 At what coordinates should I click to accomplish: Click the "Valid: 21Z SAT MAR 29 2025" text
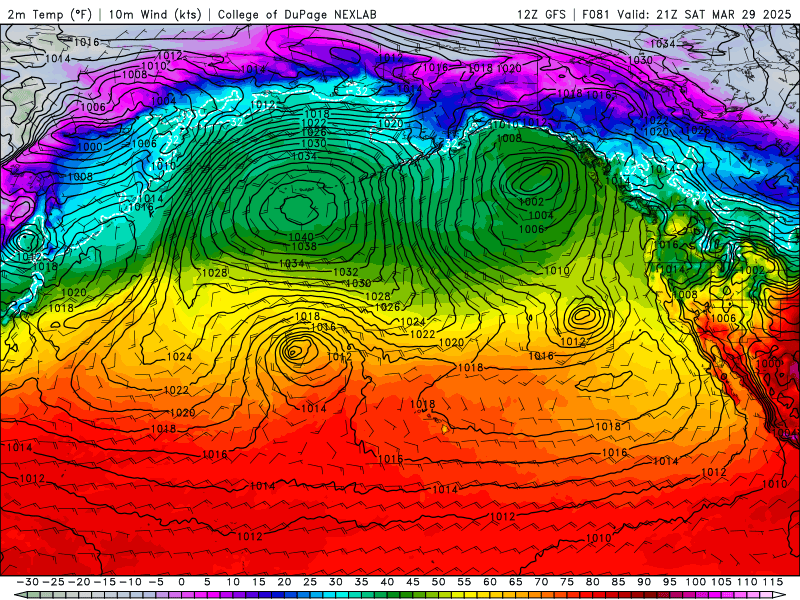pyautogui.click(x=705, y=14)
